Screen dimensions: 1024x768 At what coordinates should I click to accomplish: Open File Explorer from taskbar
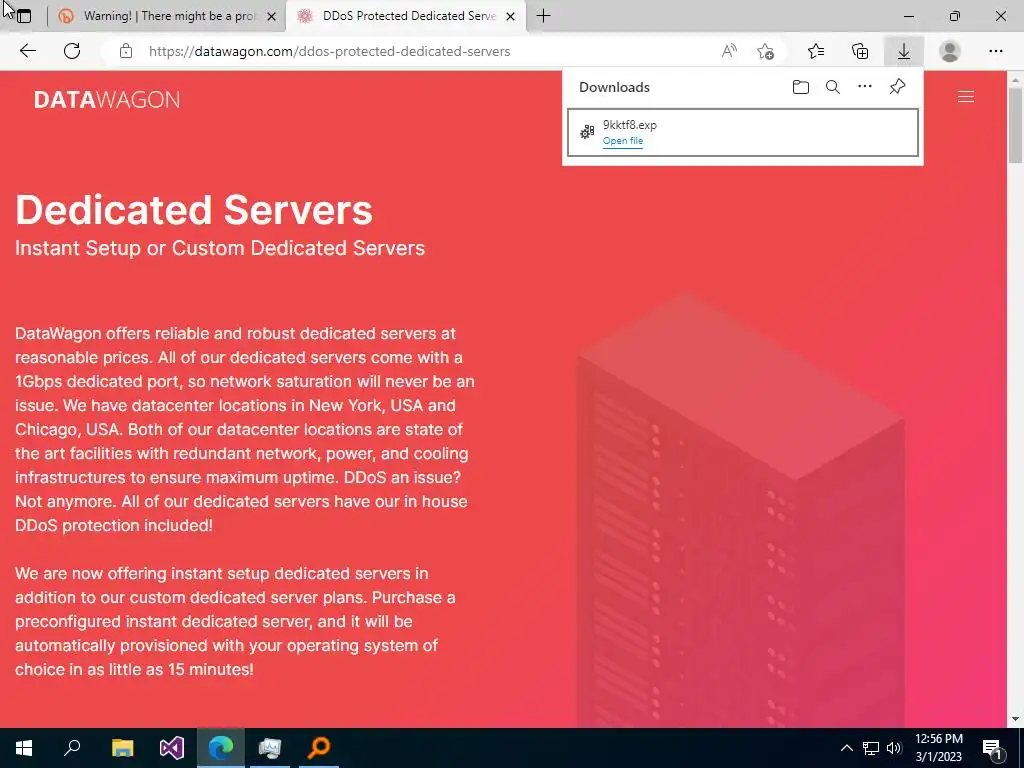pos(122,748)
